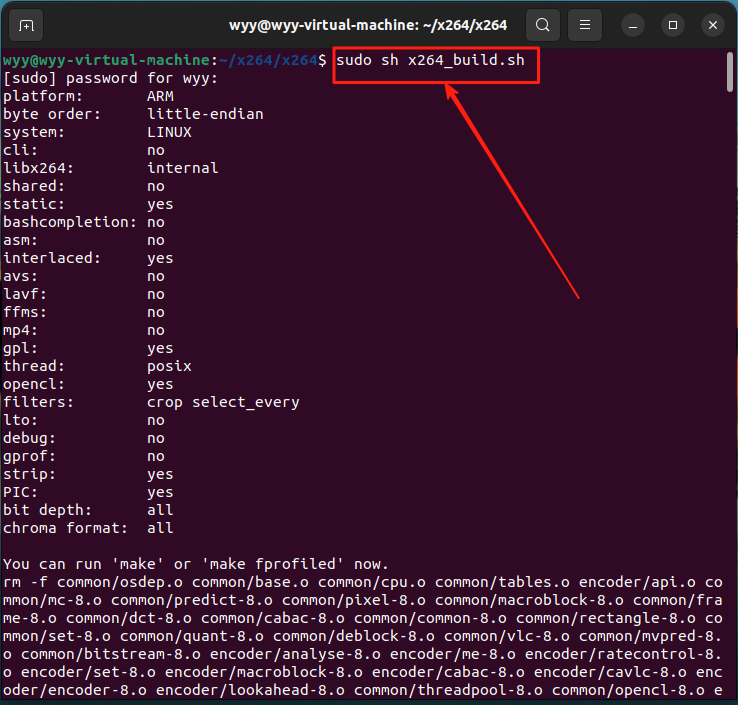Click the 'ARM' platform value
This screenshot has width=738, height=705.
160,96
